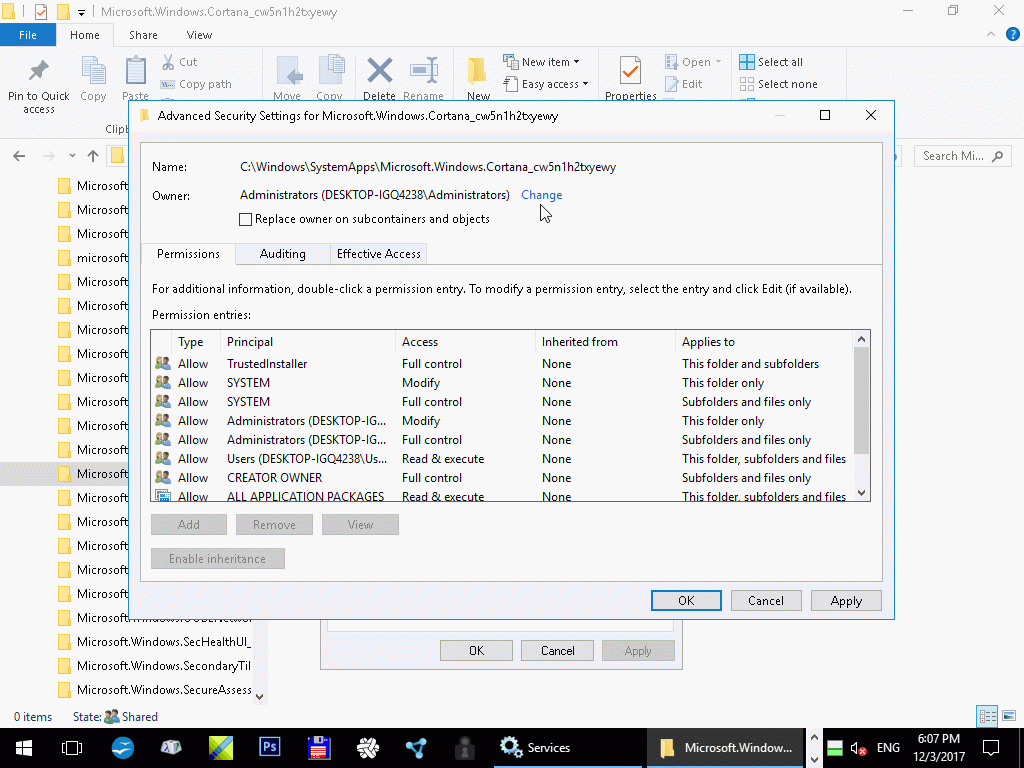Open the recent locations dropdown arrow
1024x768 pixels.
pyautogui.click(x=72, y=156)
